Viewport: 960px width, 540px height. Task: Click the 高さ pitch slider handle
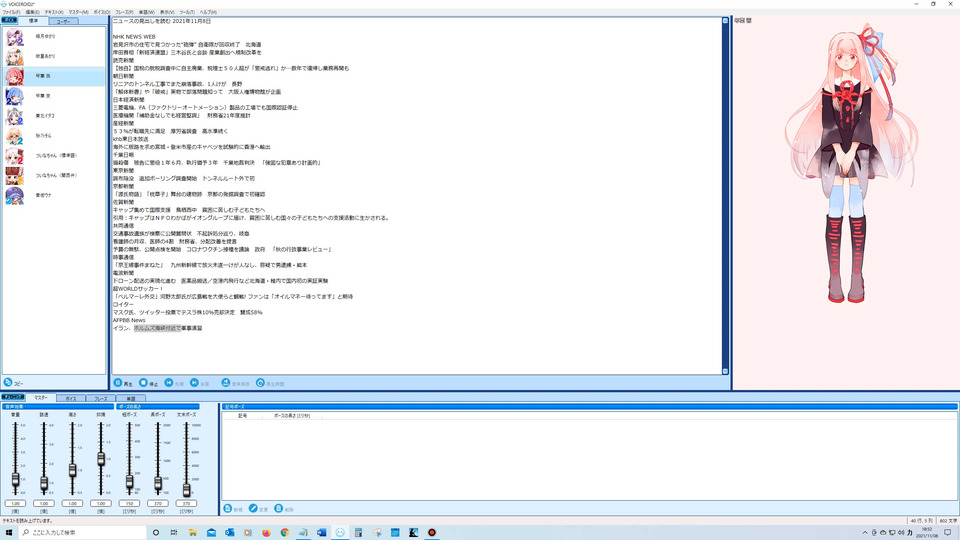(x=72, y=470)
